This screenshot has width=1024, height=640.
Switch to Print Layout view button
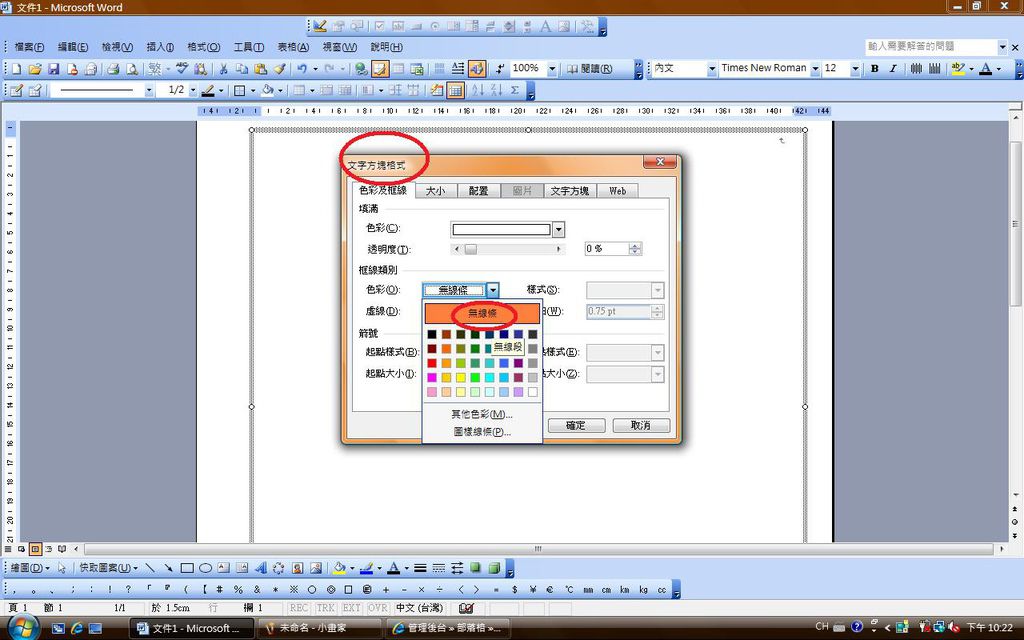click(35, 549)
